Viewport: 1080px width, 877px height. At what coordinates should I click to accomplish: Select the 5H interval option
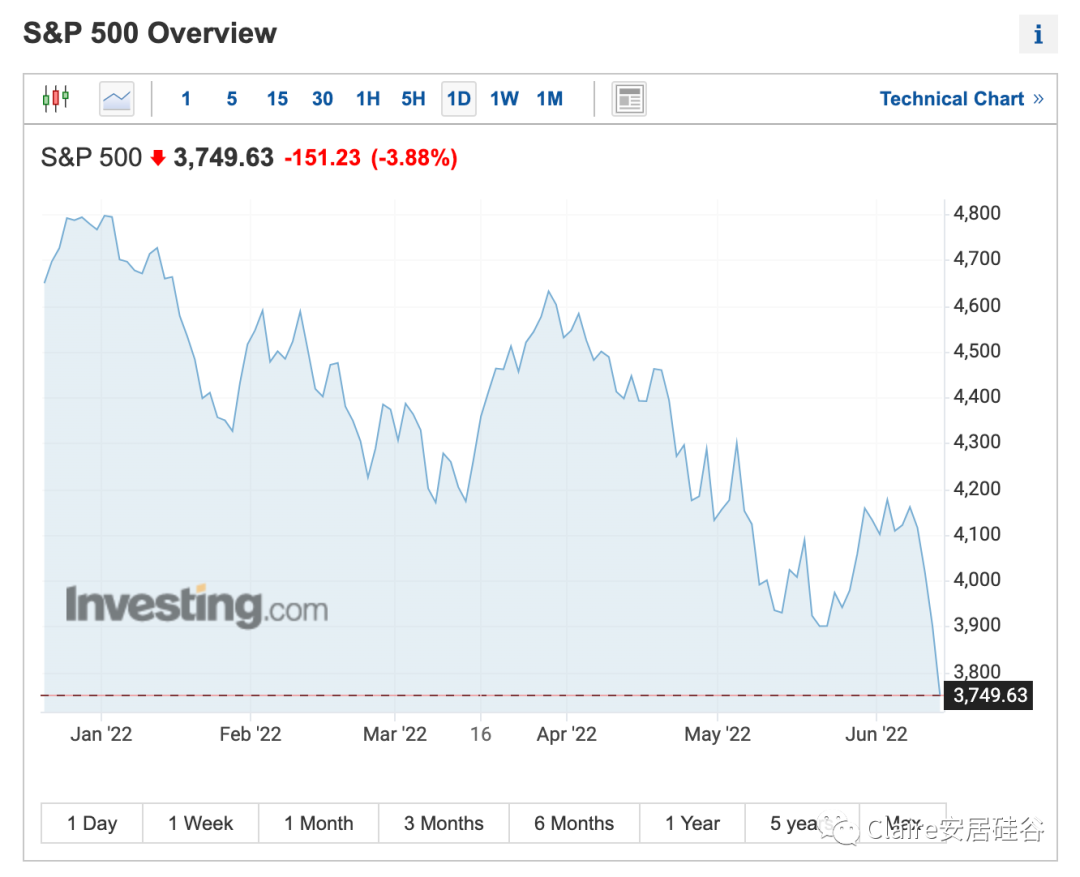(413, 99)
